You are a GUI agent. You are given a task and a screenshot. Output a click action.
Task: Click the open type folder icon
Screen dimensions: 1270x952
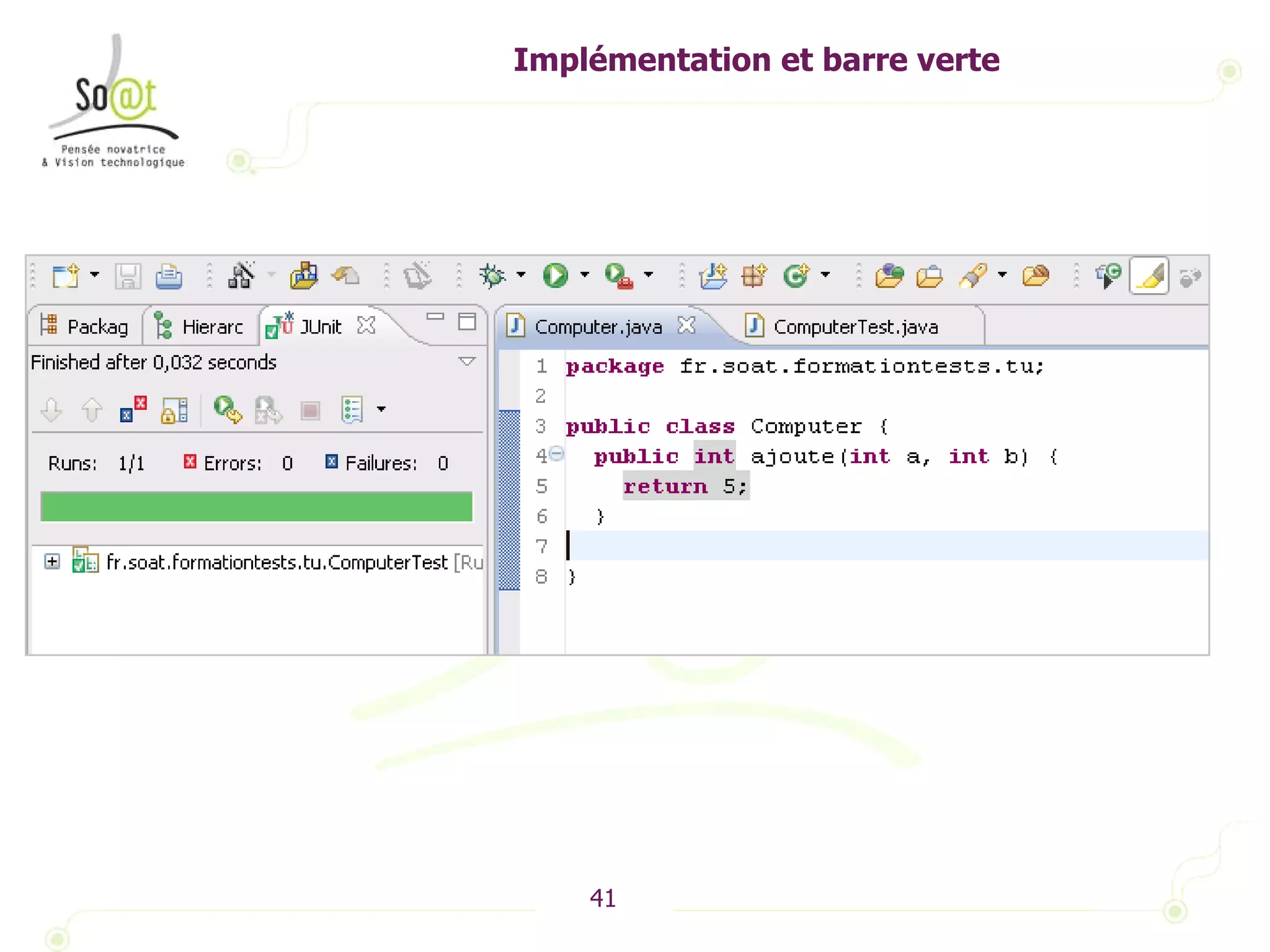coord(304,276)
